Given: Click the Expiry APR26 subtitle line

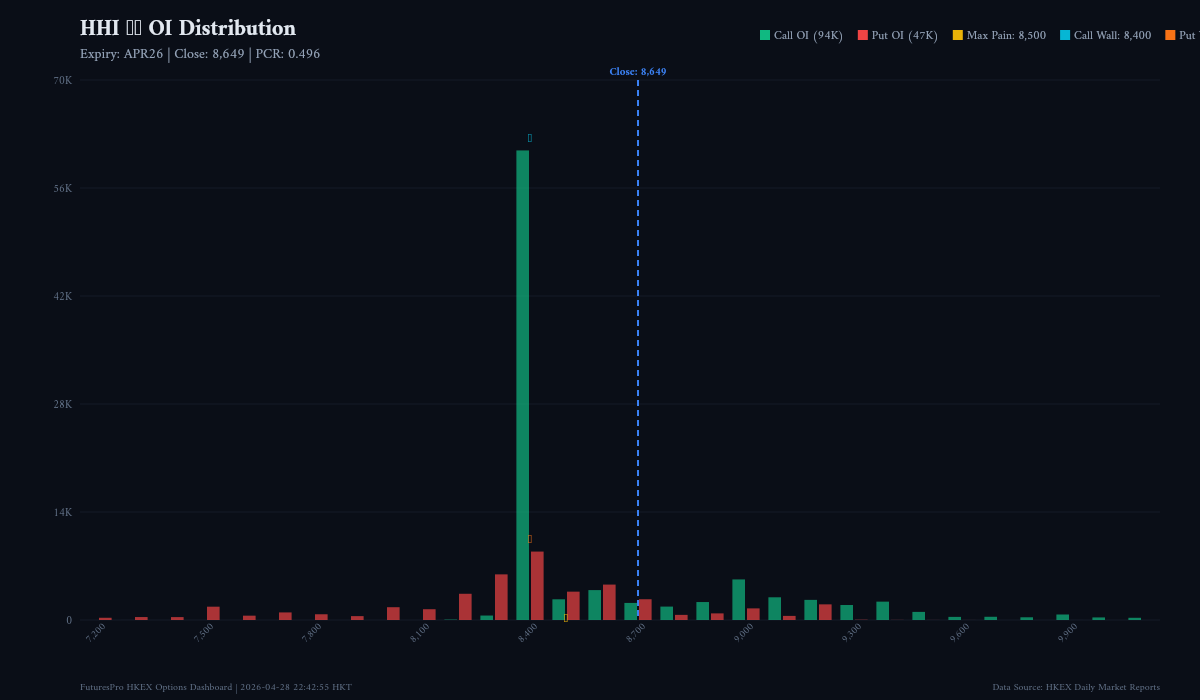Looking at the screenshot, I should (x=200, y=54).
